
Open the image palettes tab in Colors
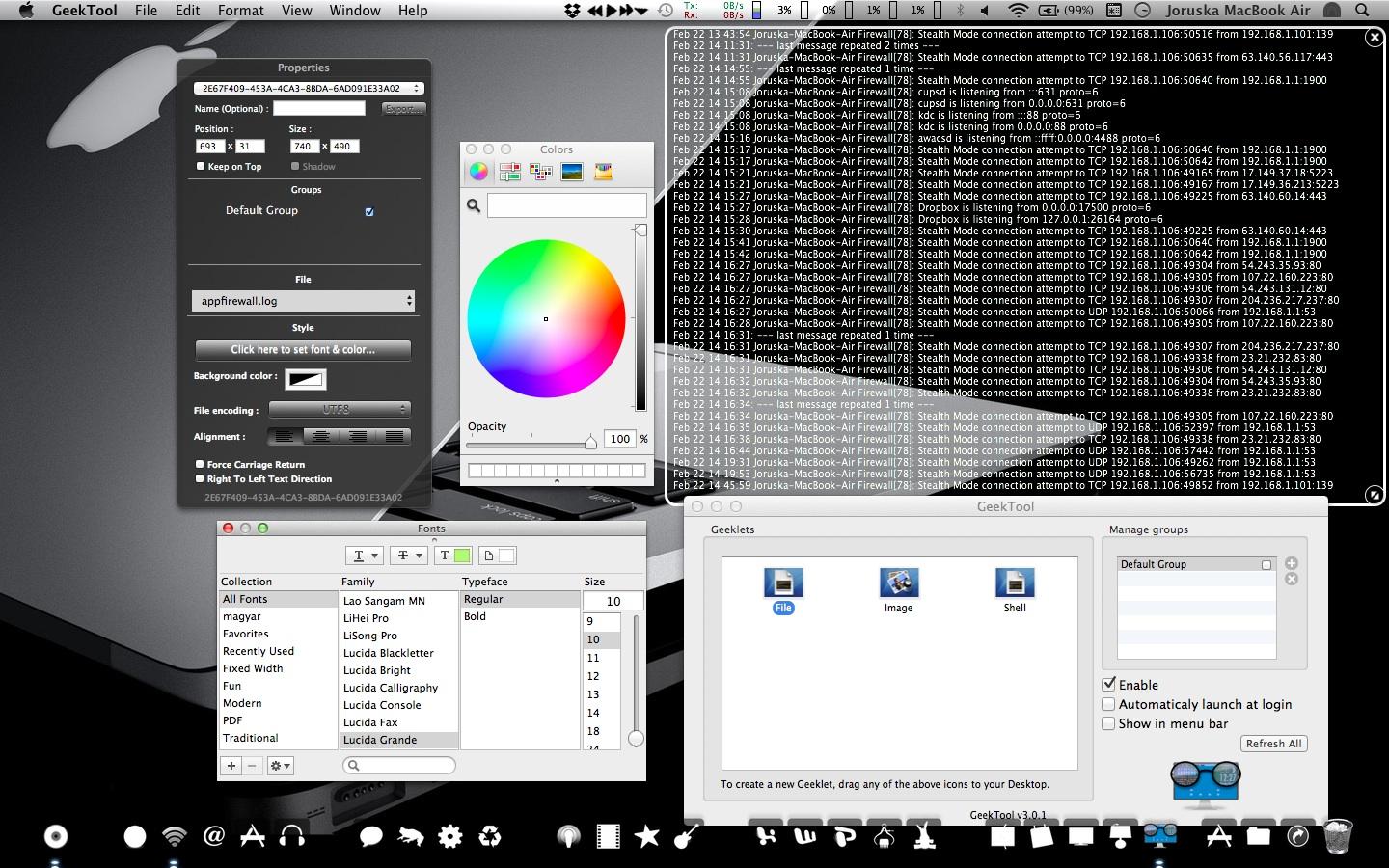point(571,172)
